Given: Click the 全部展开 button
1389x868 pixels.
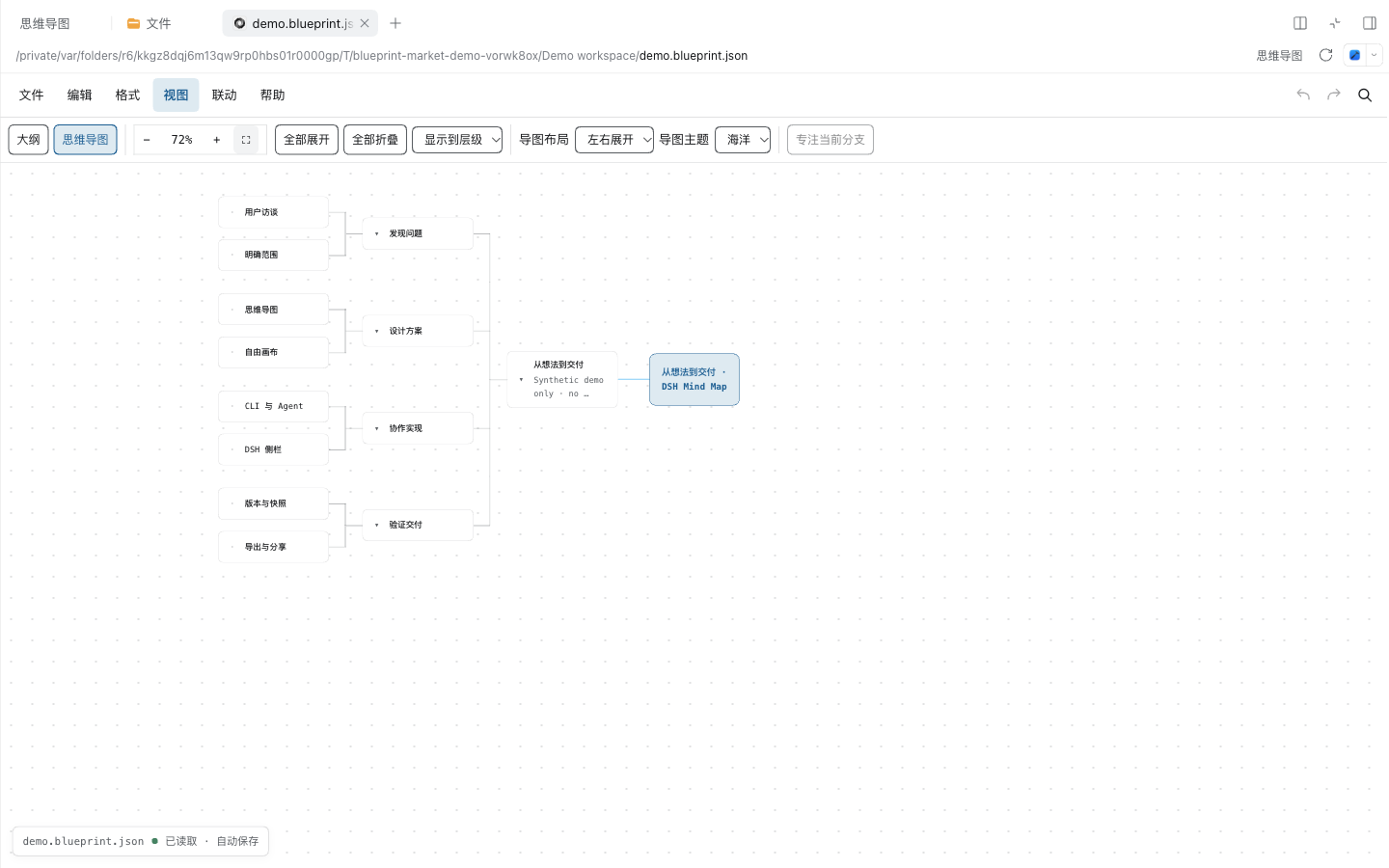Looking at the screenshot, I should (x=307, y=140).
